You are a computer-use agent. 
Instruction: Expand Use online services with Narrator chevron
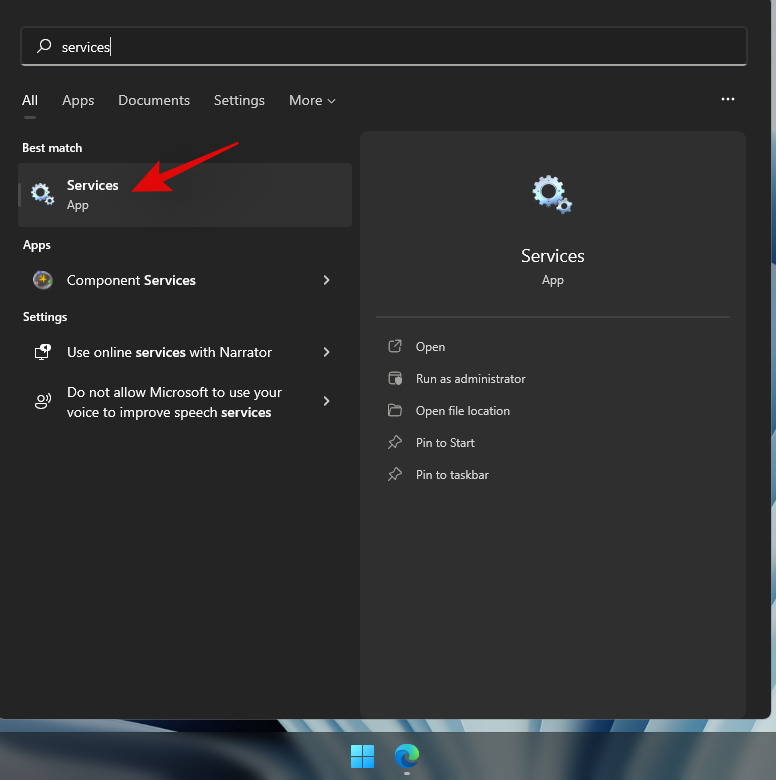(x=326, y=352)
